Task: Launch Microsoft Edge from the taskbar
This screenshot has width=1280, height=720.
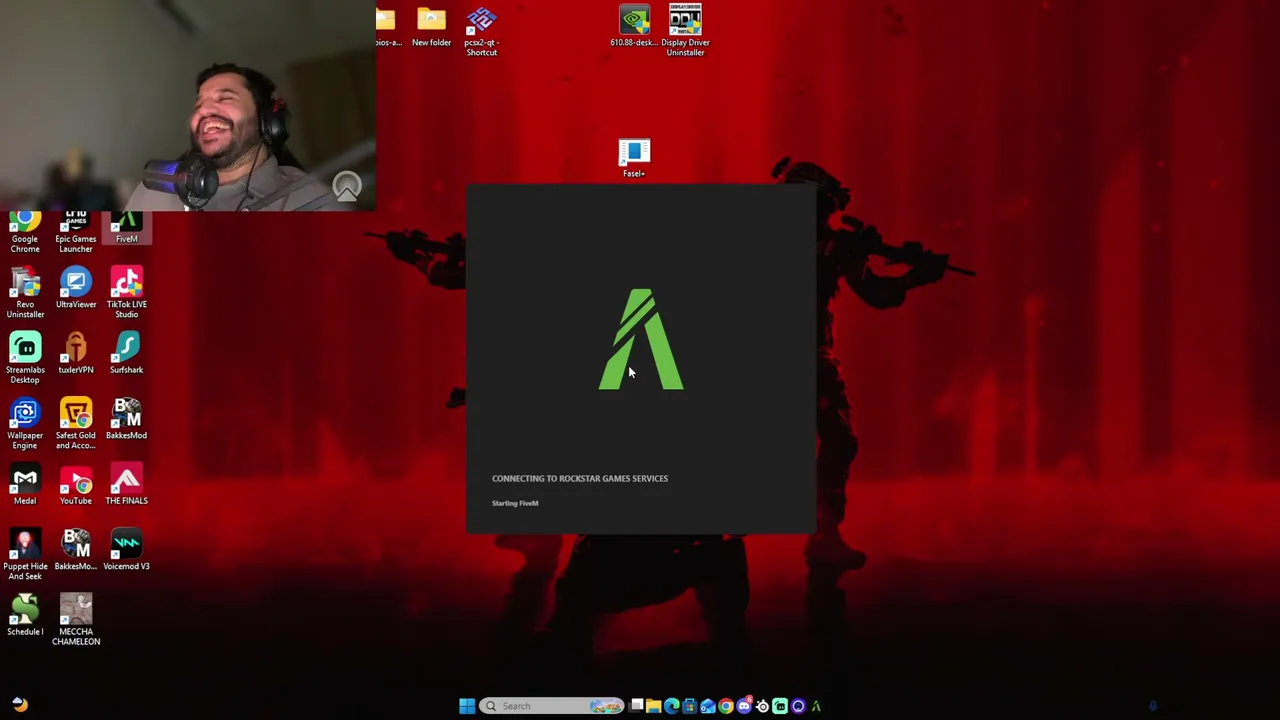Action: (671, 706)
